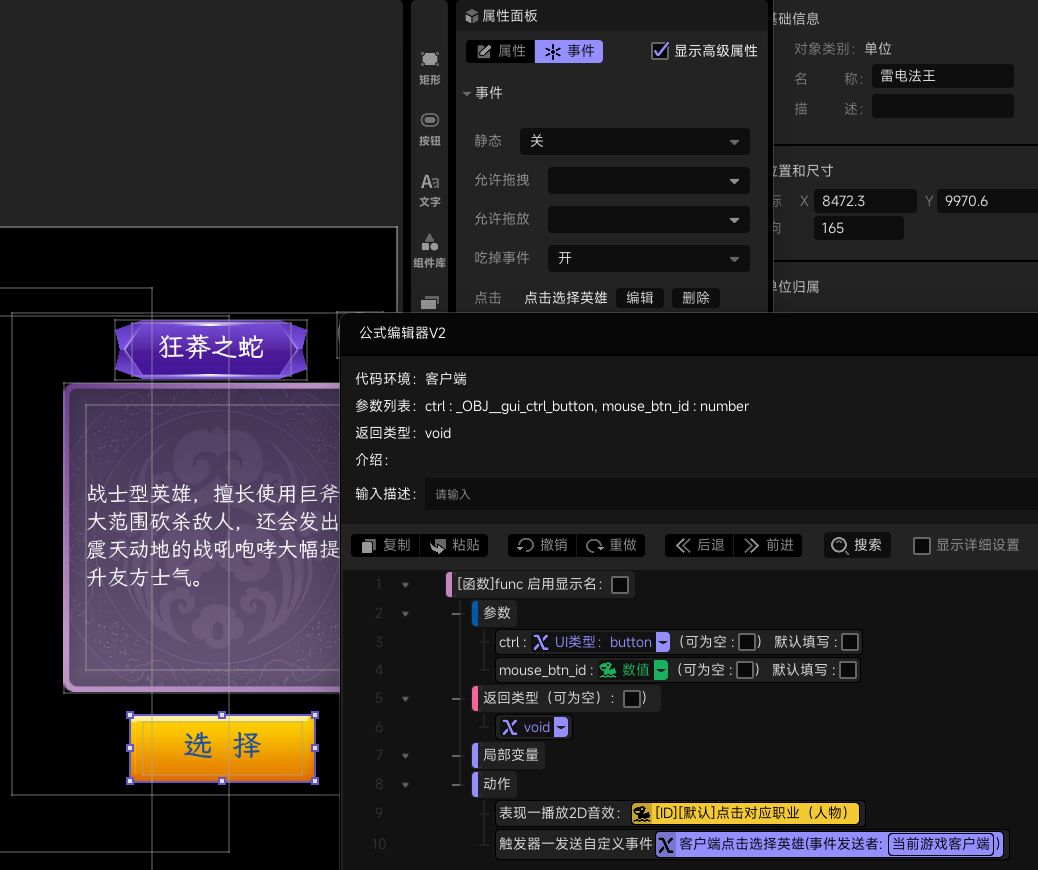
Task: Select the 矩形 rectangle component icon
Action: [x=429, y=67]
